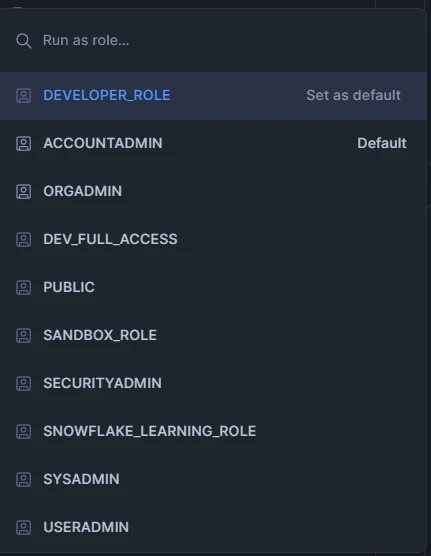Click the role icon beside ORGADMIN
The height and width of the screenshot is (556, 431).
pos(23,191)
